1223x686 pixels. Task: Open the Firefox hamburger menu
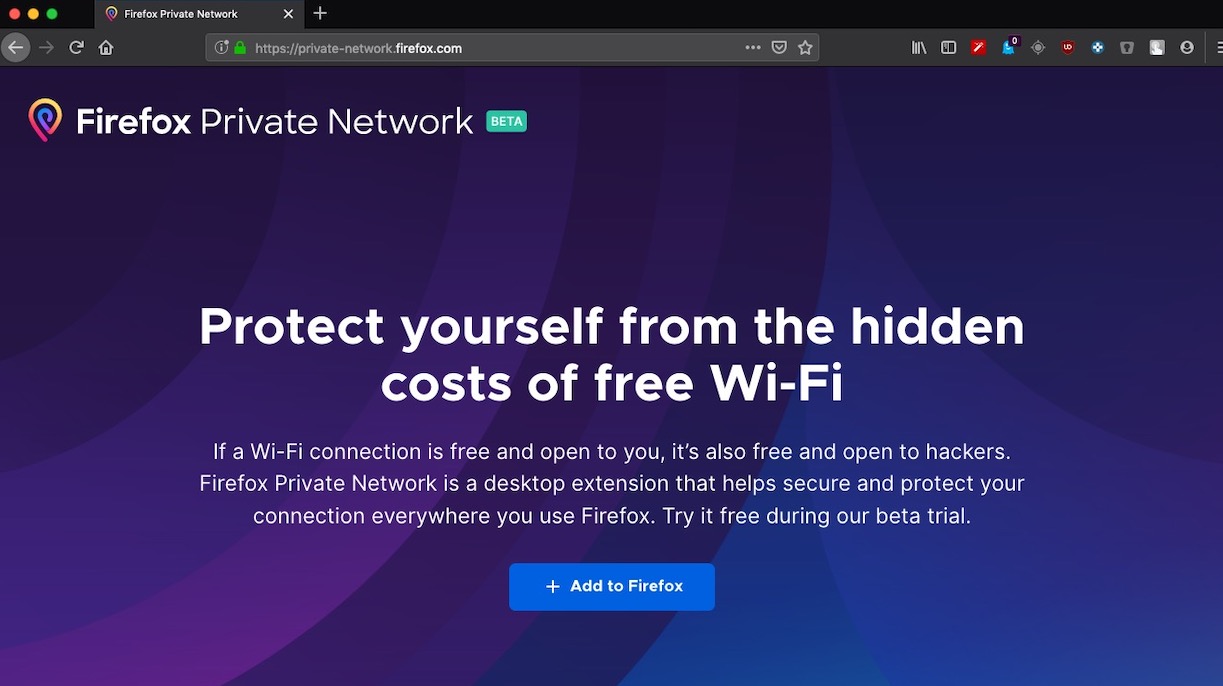(1218, 48)
